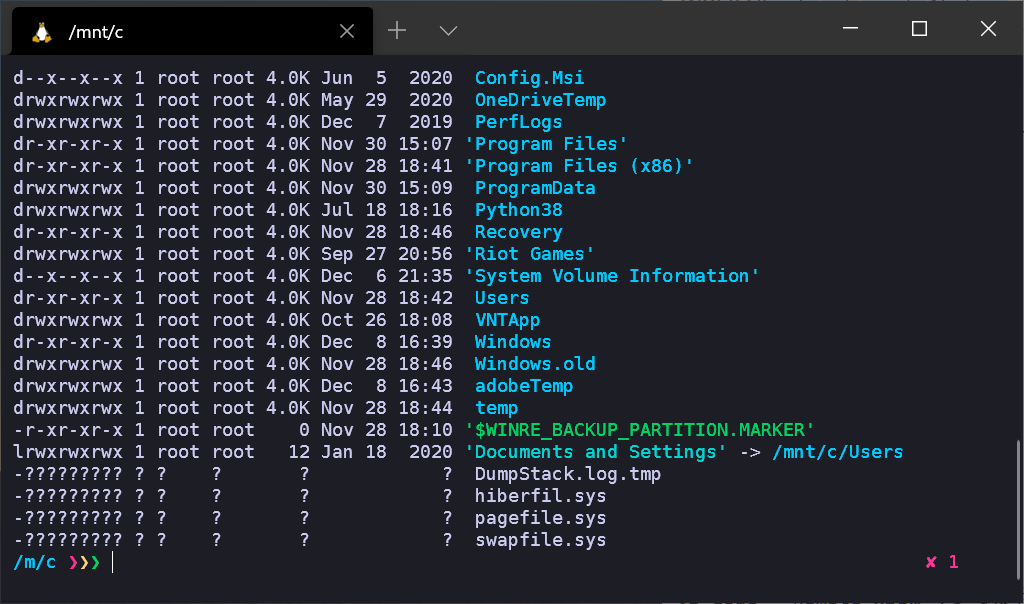This screenshot has width=1024, height=604.
Task: Click the OneDriveTemp directory name
Action: click(540, 100)
